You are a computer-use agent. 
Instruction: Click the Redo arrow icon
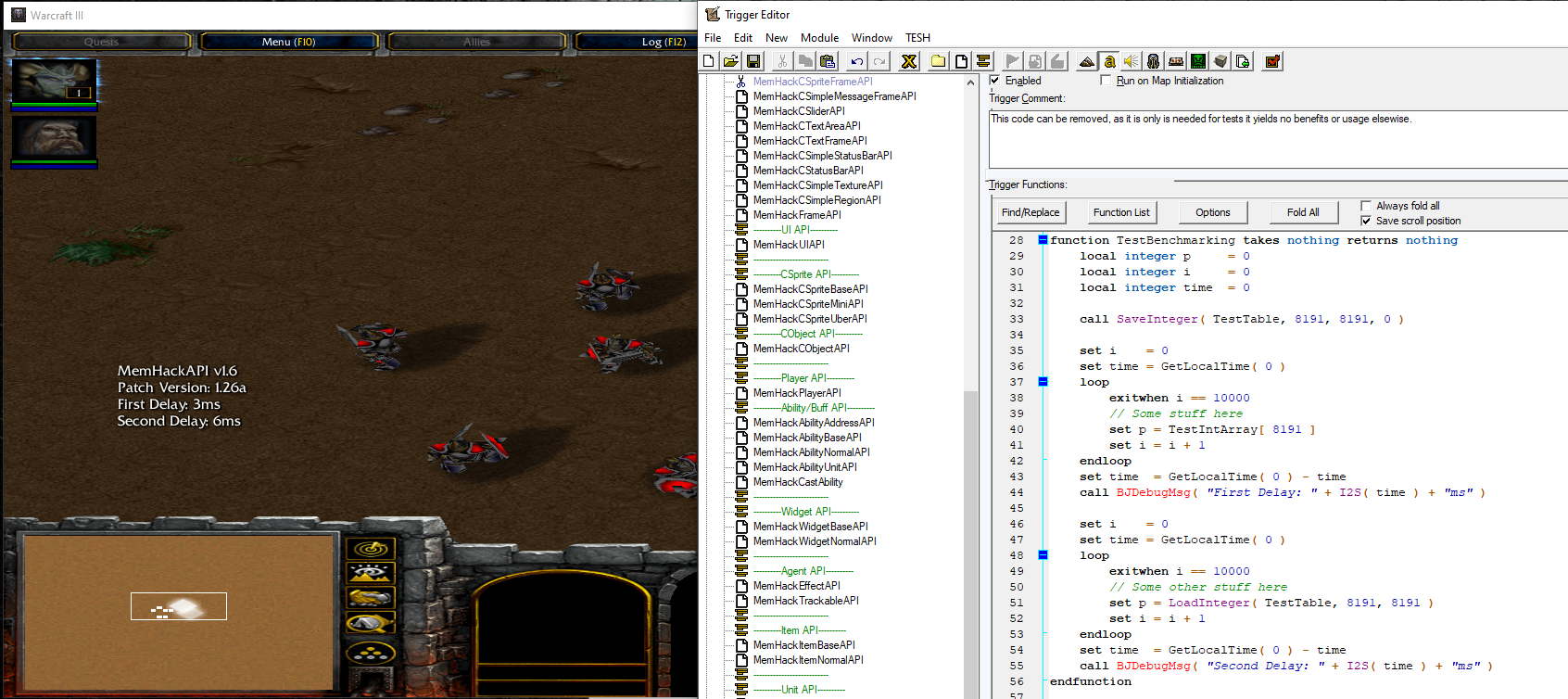pos(879,61)
